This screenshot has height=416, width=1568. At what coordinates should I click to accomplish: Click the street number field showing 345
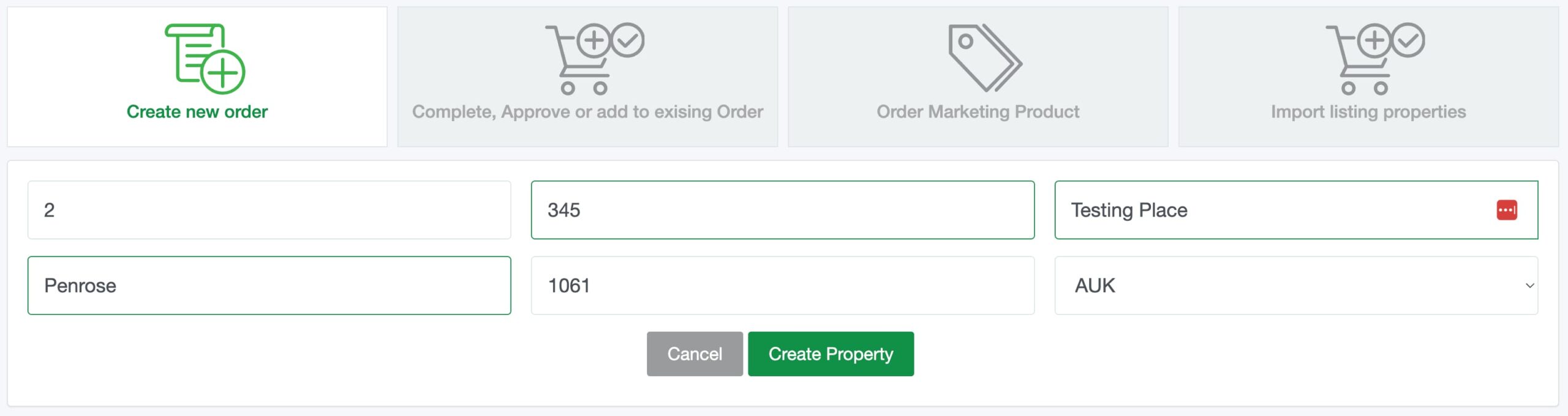click(782, 210)
